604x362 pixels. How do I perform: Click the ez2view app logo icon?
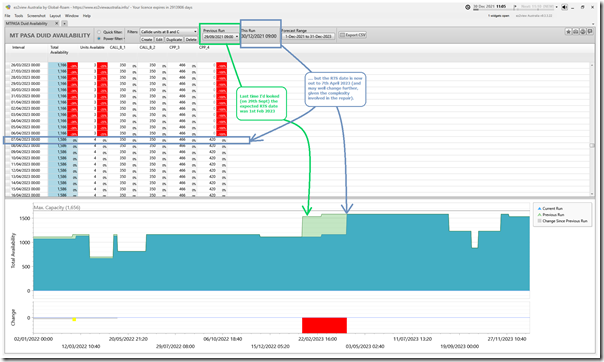pyautogui.click(x=8, y=7)
